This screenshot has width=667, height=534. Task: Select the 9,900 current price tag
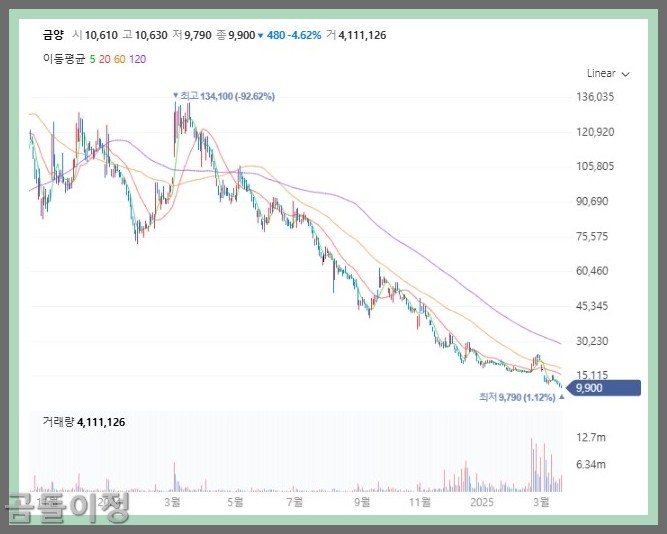604,388
